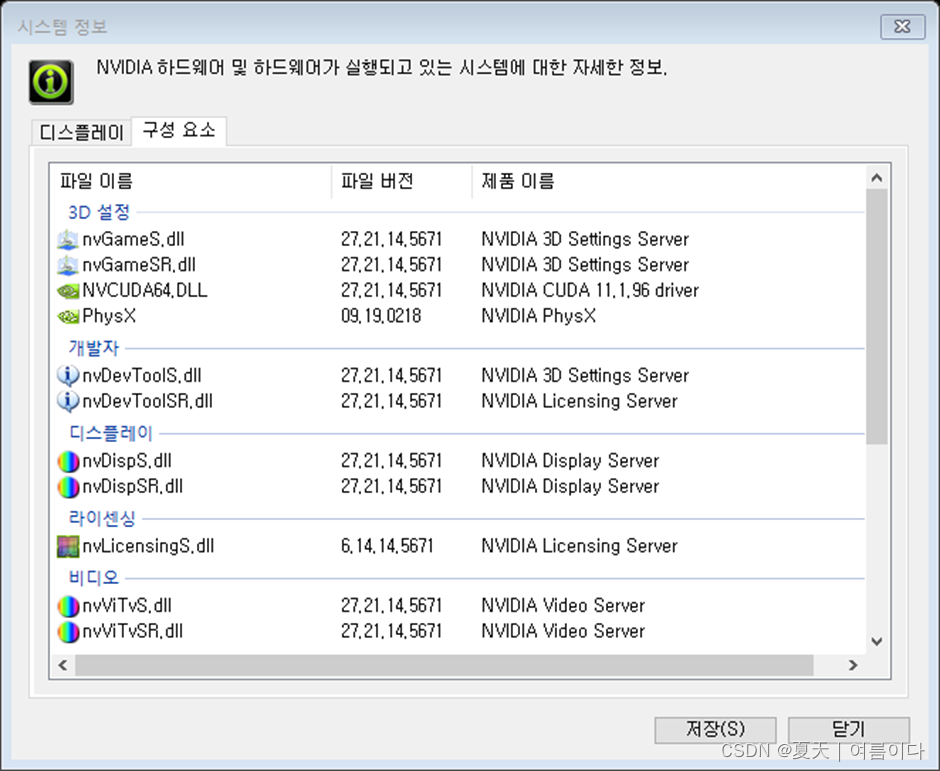Click NVIDIA Video Server in nvViTvSR.dll row
940x771 pixels.
[x=564, y=632]
